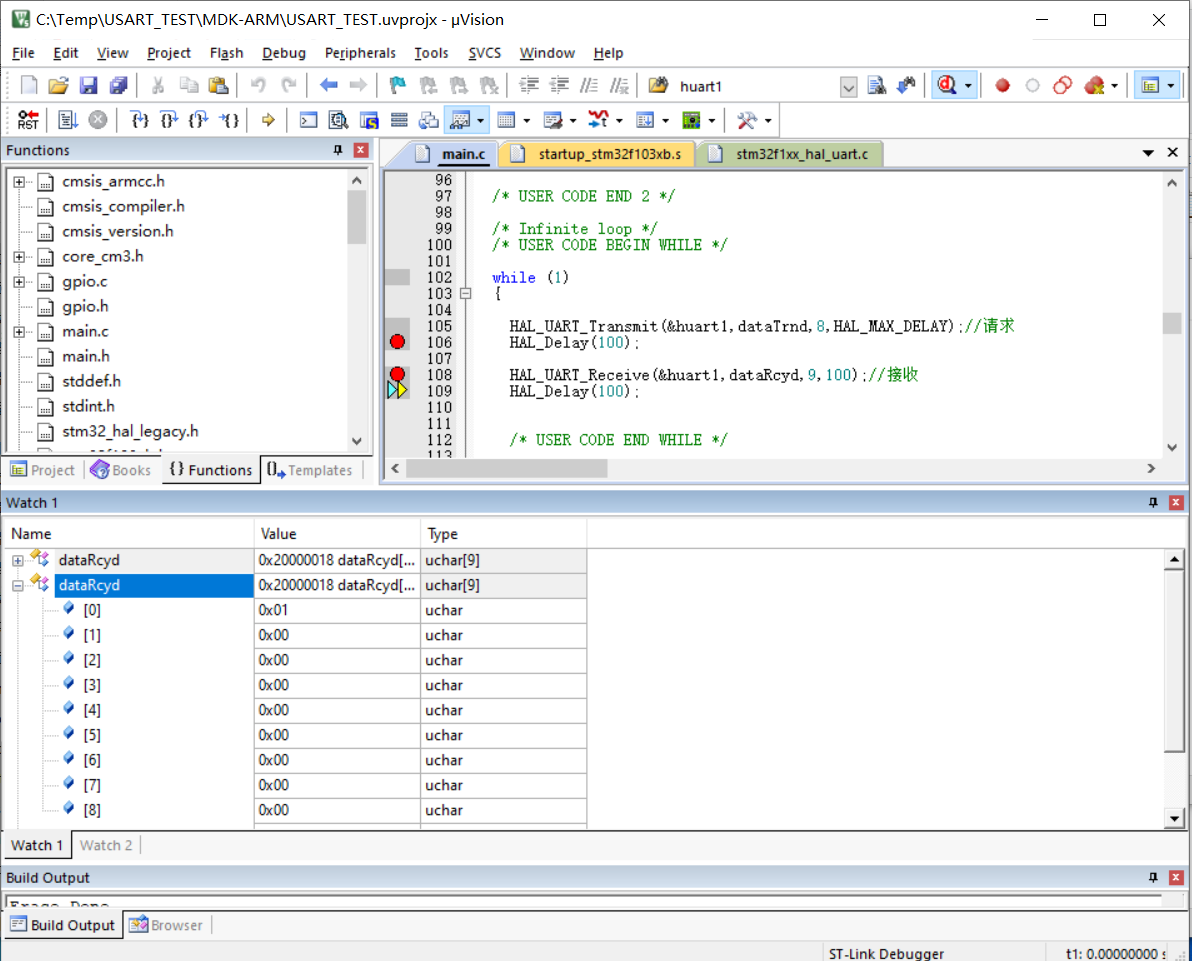Click the New file icon

point(29,85)
